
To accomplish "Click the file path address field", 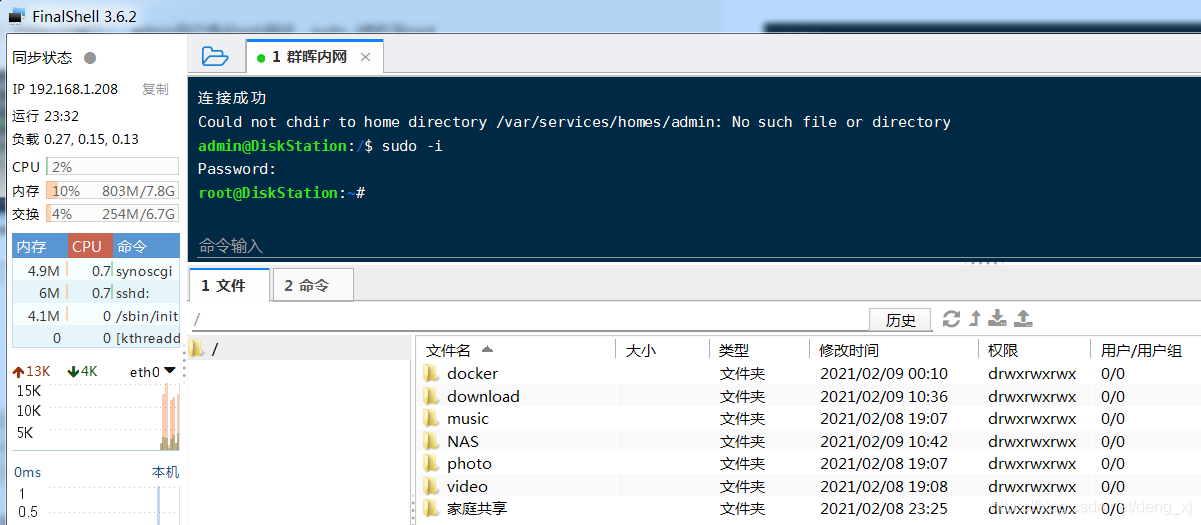I will click(x=528, y=320).
